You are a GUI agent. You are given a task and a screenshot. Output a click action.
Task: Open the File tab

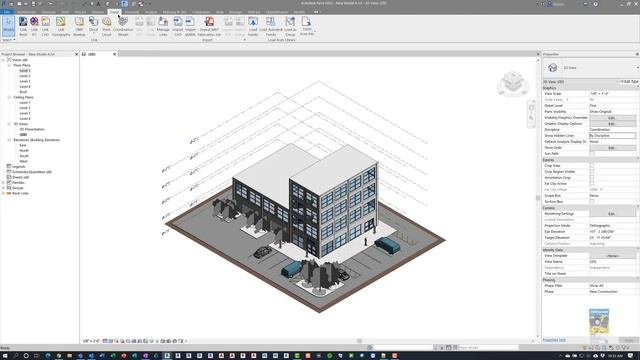(7, 12)
